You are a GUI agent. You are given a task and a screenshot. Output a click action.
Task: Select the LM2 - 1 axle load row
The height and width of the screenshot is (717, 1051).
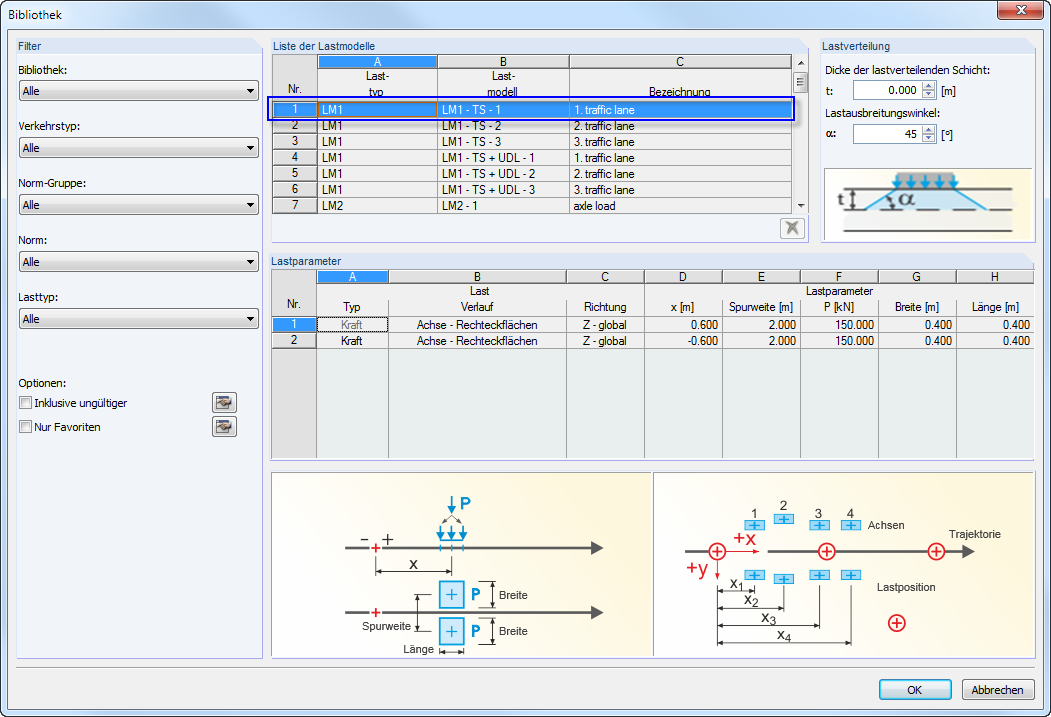[x=532, y=206]
